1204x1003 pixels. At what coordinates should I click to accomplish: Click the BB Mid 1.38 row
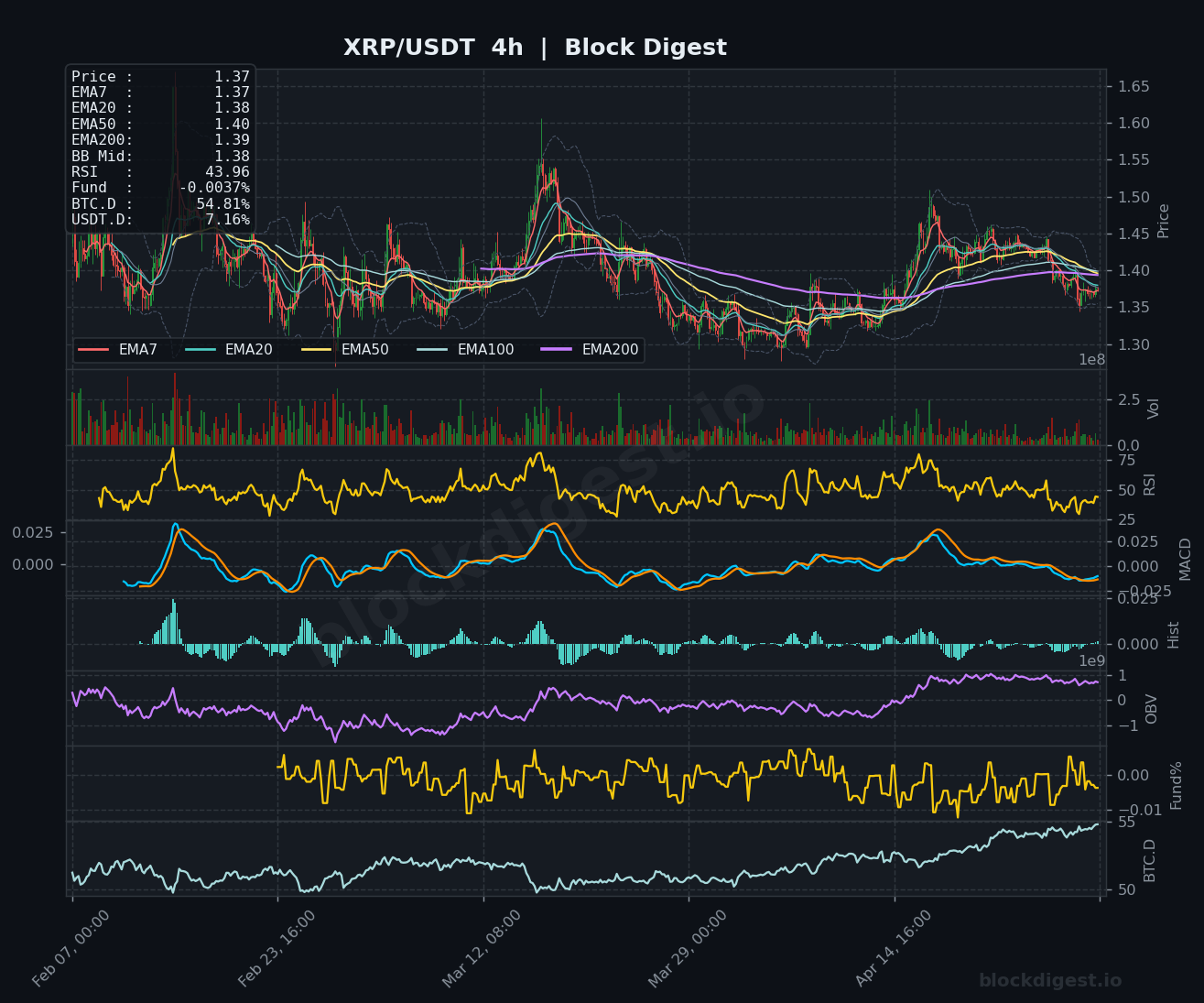click(160, 156)
